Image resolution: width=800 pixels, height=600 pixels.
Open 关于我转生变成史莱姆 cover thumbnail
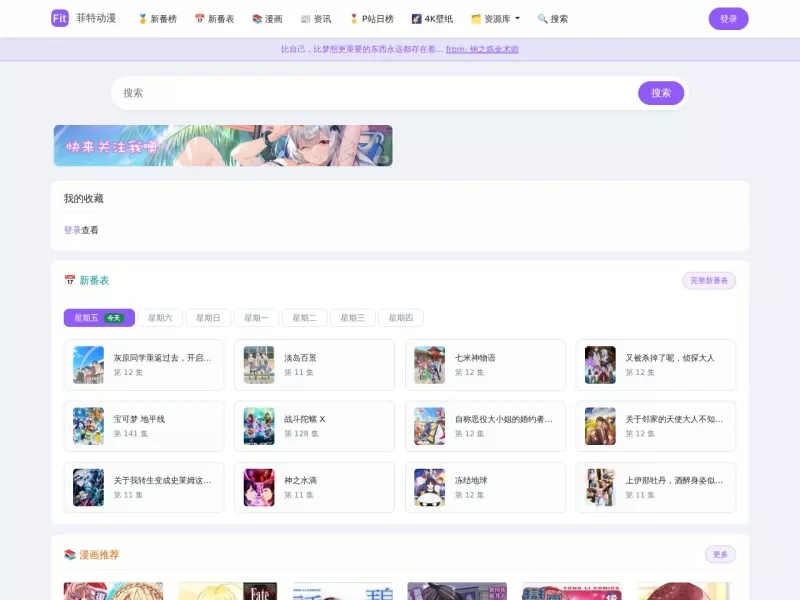point(88,487)
